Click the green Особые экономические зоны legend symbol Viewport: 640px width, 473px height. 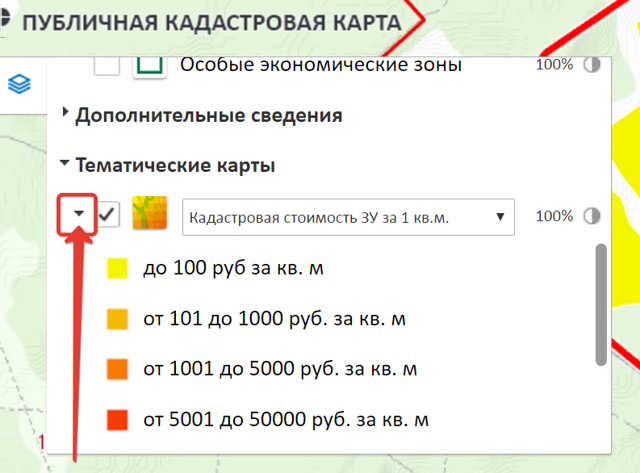[x=150, y=66]
